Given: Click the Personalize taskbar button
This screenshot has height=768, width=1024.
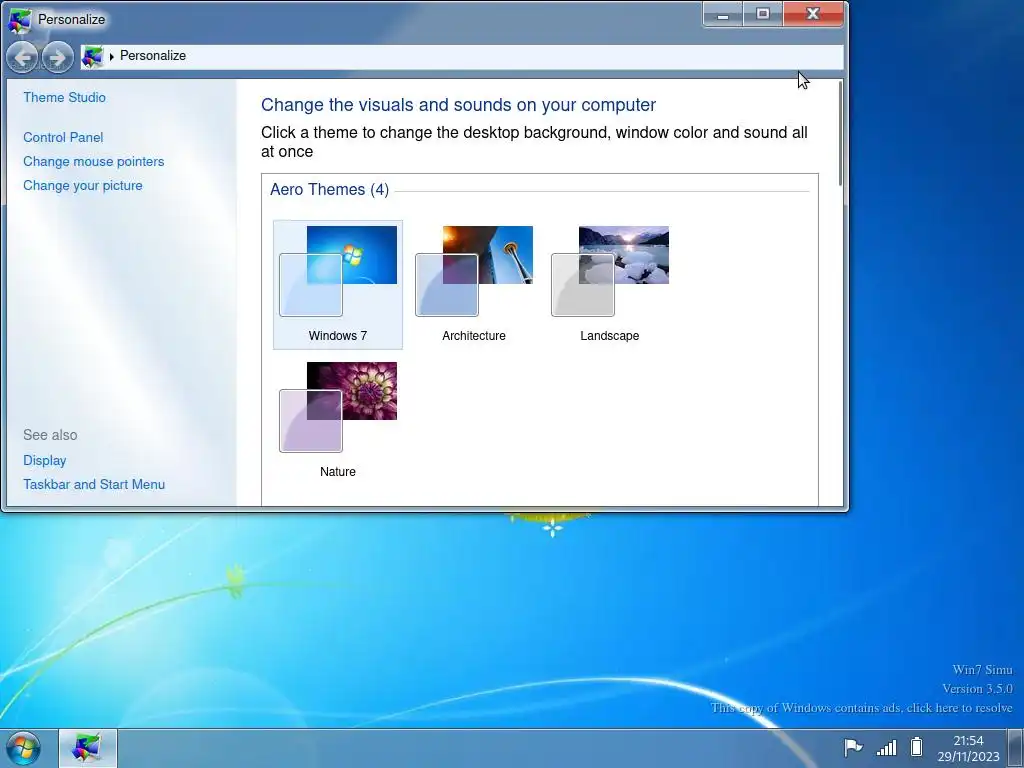Looking at the screenshot, I should pos(88,748).
